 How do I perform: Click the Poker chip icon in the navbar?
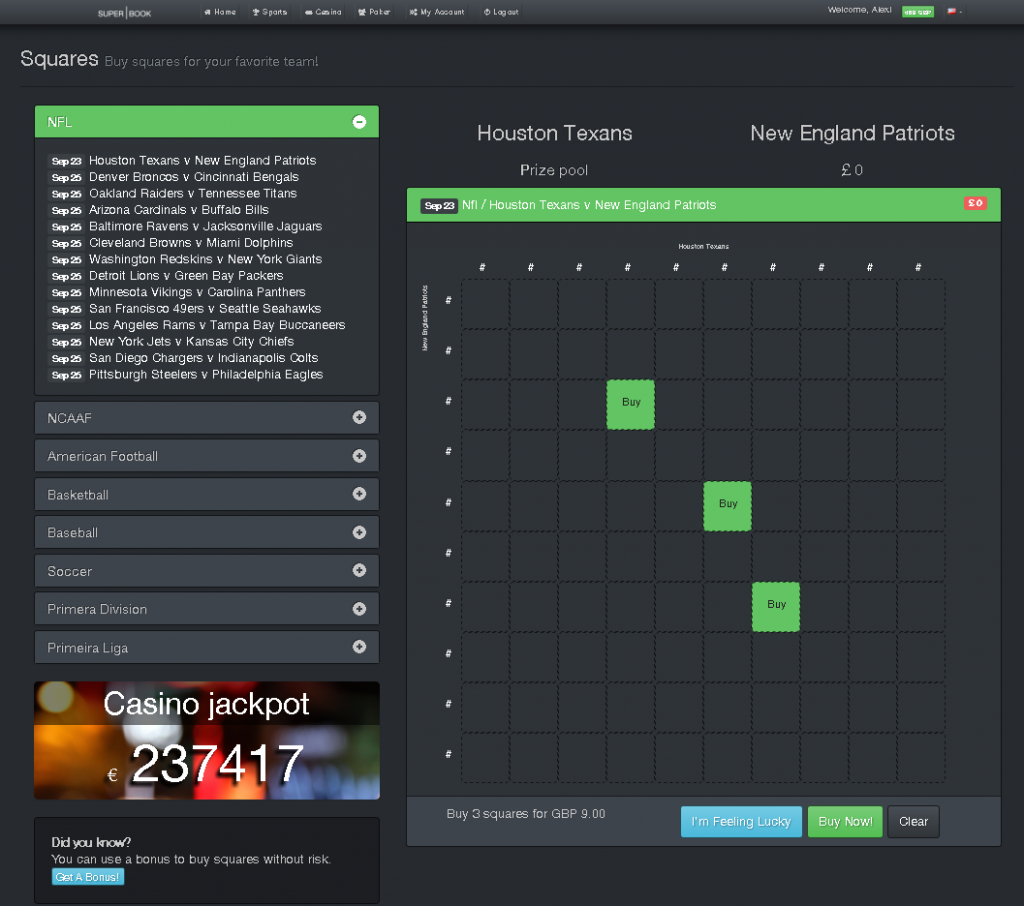point(364,12)
